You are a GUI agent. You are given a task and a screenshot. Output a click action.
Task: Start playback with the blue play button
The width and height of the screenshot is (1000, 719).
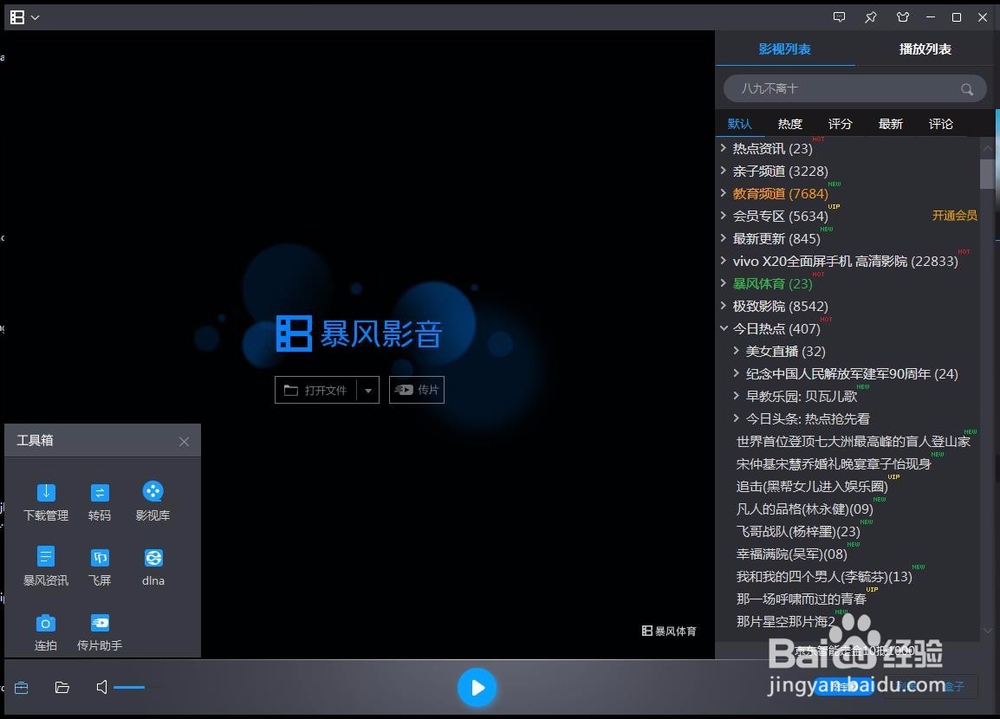coord(477,688)
